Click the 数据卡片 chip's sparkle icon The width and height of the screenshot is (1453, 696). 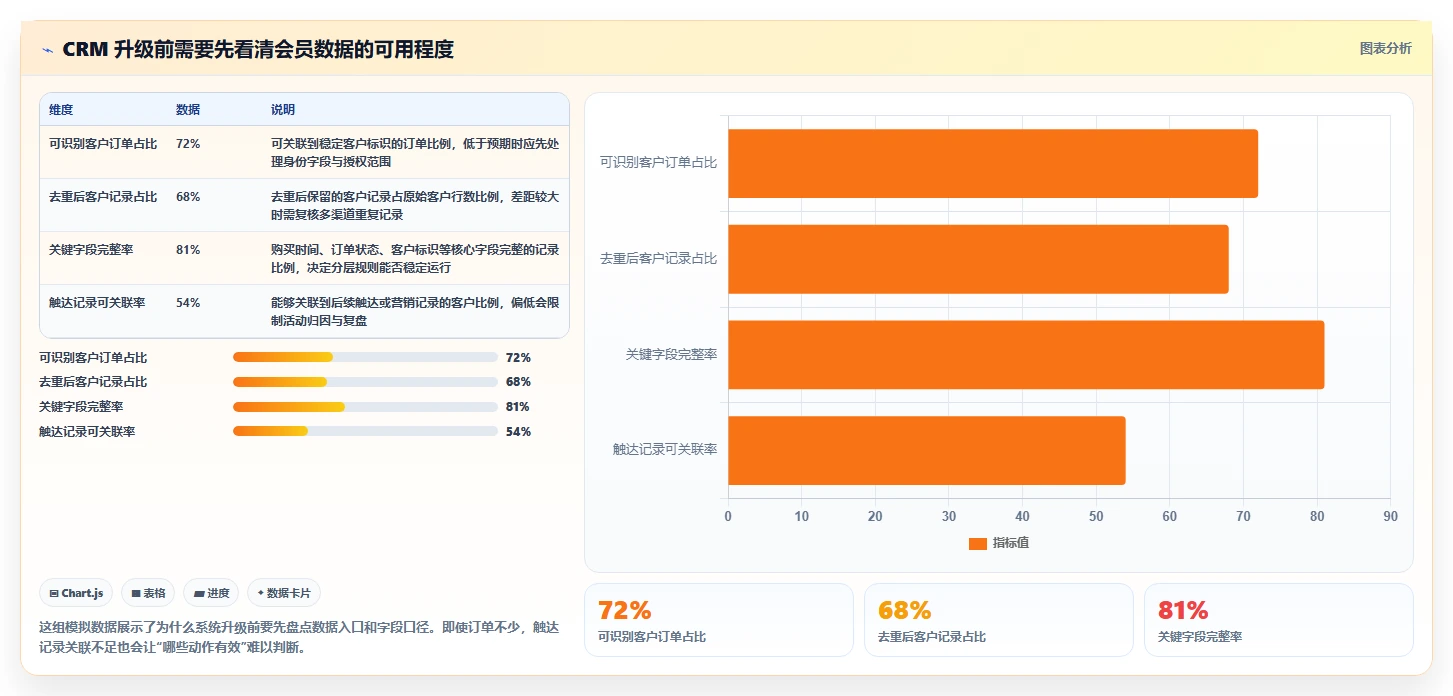coord(260,593)
